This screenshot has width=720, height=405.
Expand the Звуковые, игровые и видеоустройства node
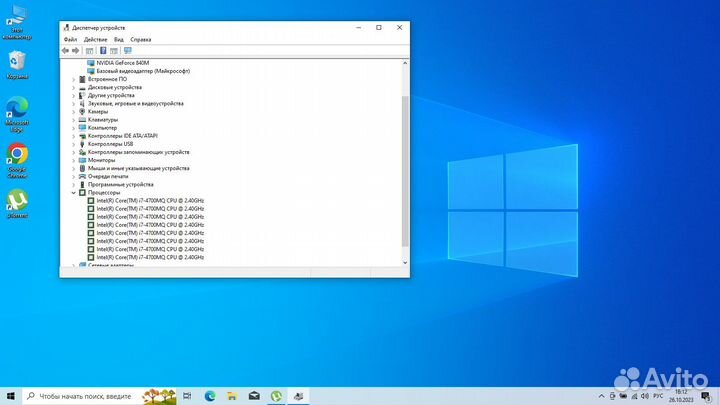pos(73,104)
